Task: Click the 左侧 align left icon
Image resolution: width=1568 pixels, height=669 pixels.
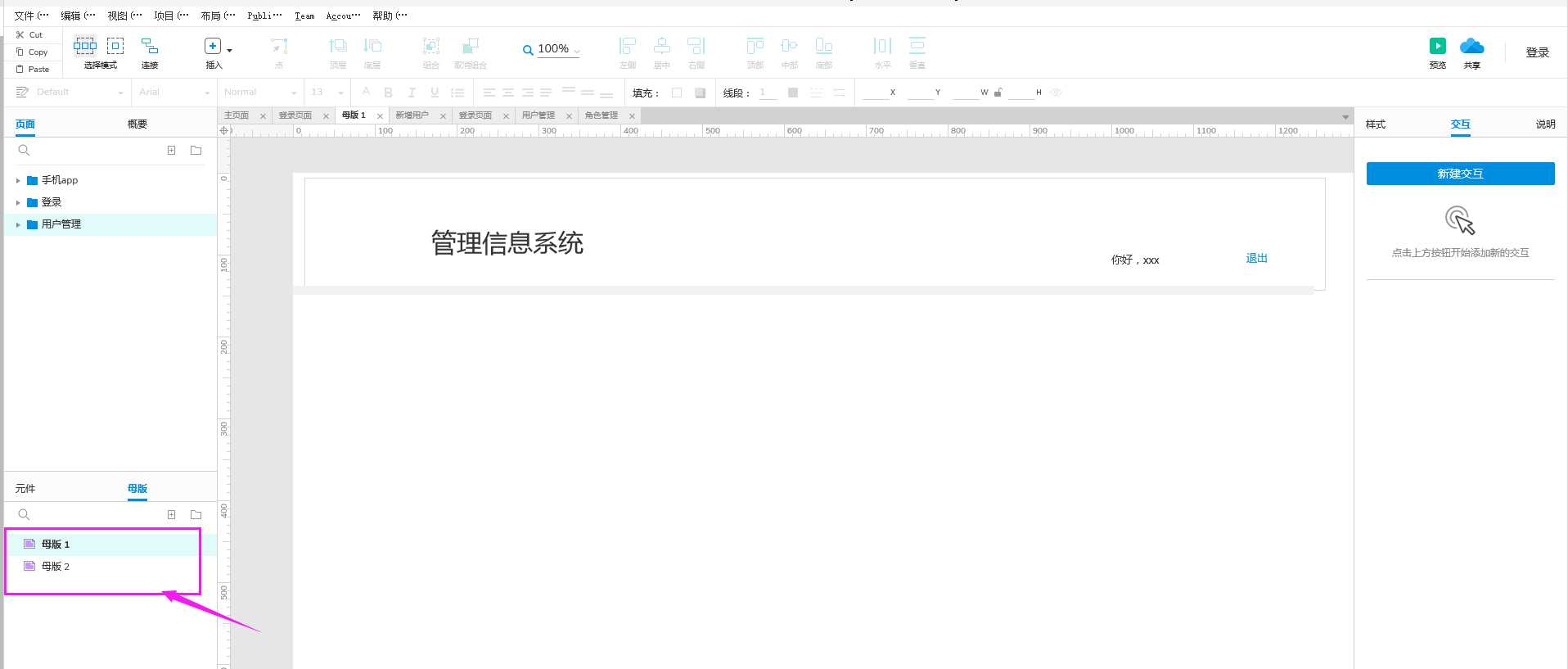Action: point(628,46)
